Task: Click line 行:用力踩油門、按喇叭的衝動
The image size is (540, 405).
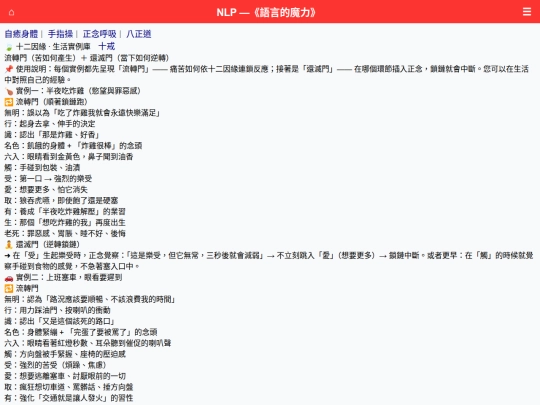Action: pos(57,311)
